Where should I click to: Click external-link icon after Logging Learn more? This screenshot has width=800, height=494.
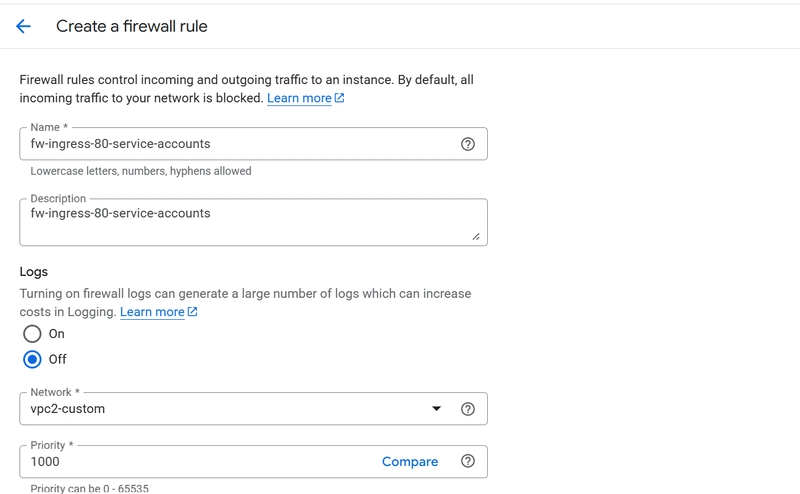(192, 311)
